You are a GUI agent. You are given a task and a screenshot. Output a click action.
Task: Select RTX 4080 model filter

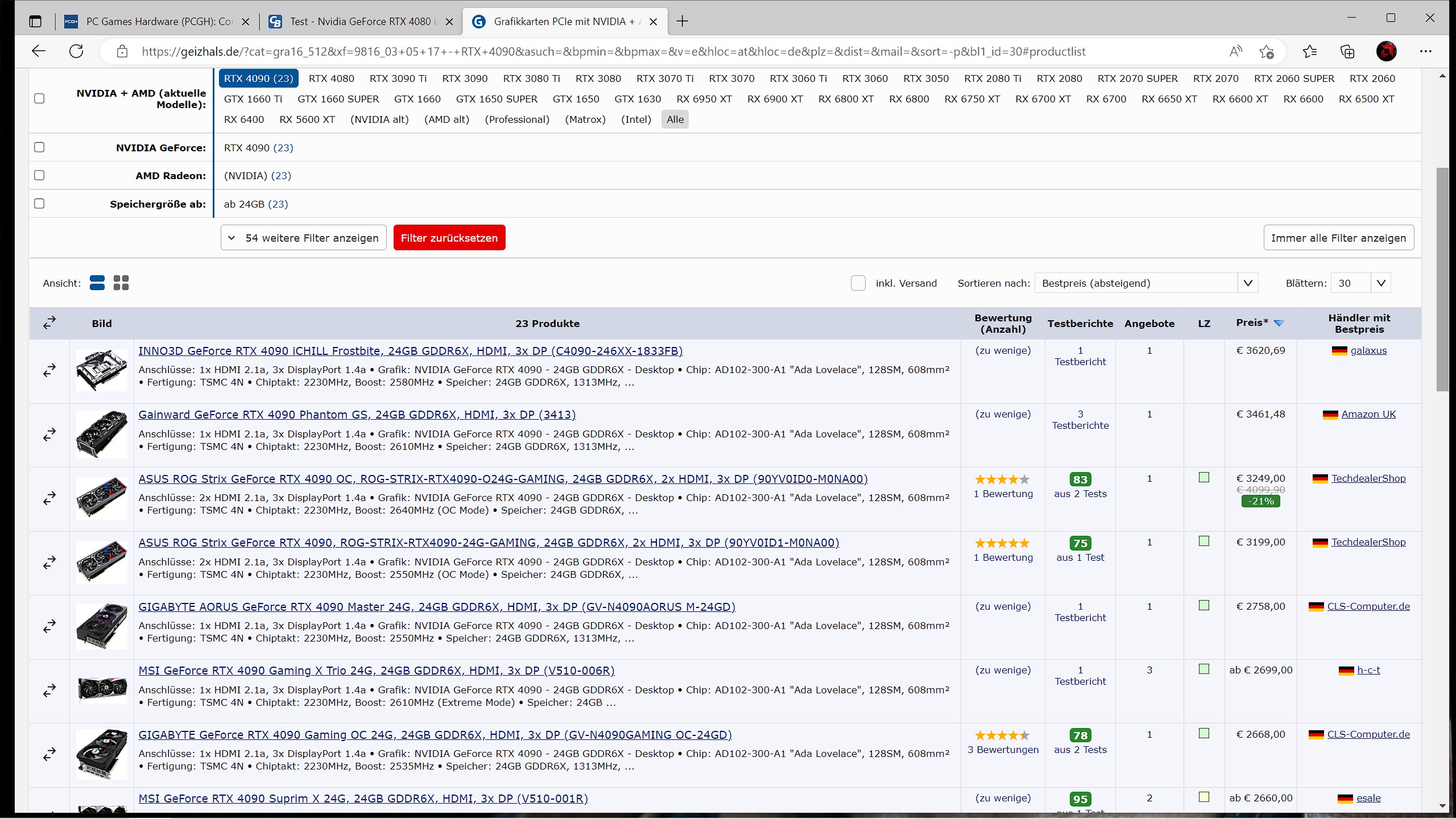pos(331,78)
